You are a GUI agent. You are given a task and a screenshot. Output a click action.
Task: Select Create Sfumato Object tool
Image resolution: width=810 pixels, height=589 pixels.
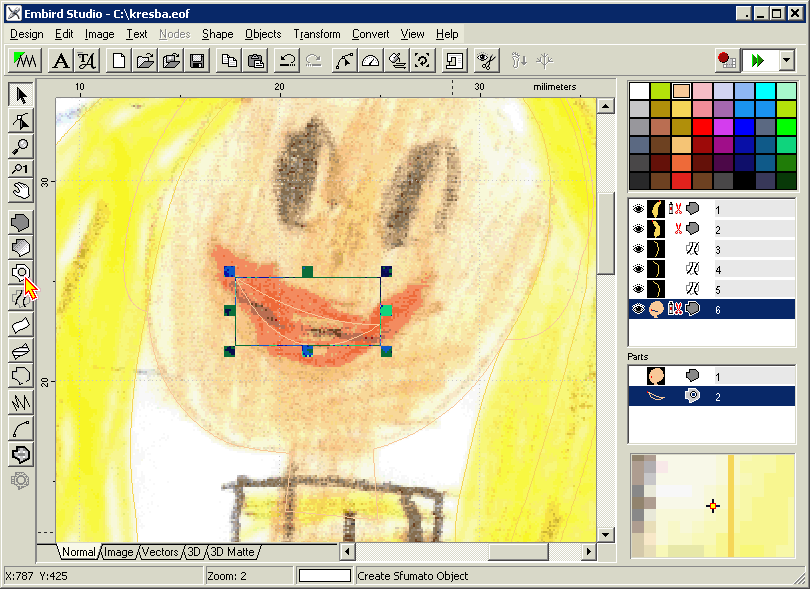click(21, 273)
